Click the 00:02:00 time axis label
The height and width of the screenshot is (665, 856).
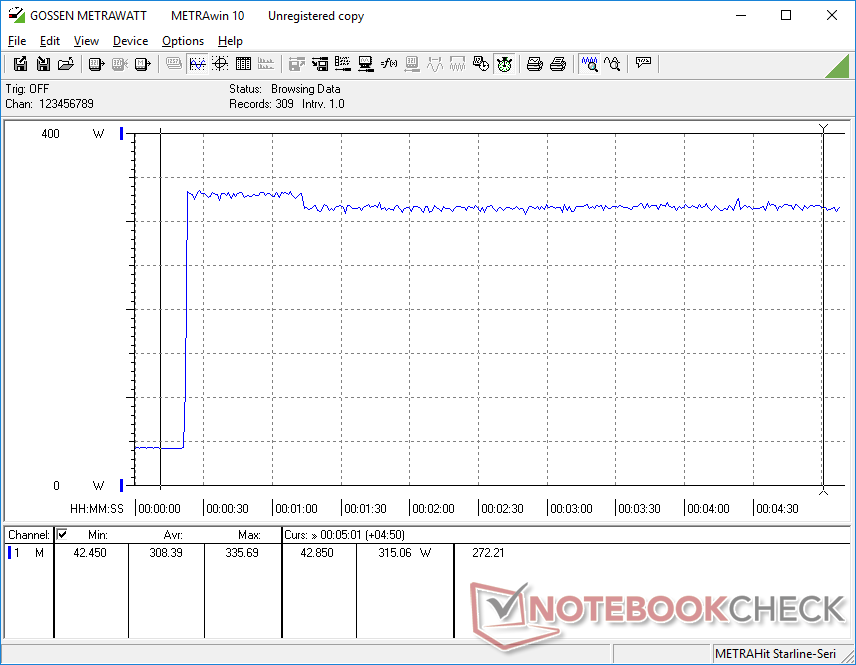click(x=433, y=509)
